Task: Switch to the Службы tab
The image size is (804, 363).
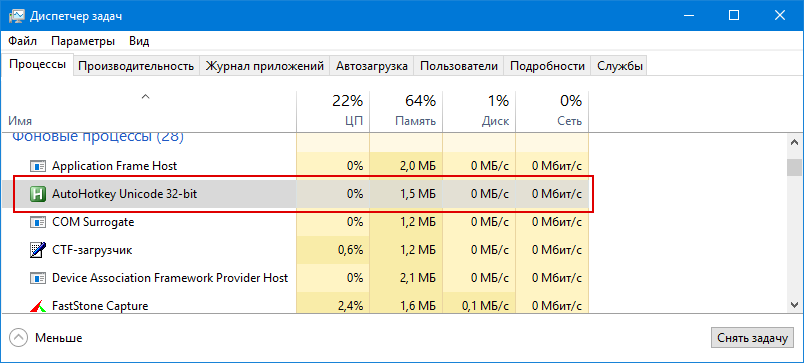Action: (x=620, y=66)
